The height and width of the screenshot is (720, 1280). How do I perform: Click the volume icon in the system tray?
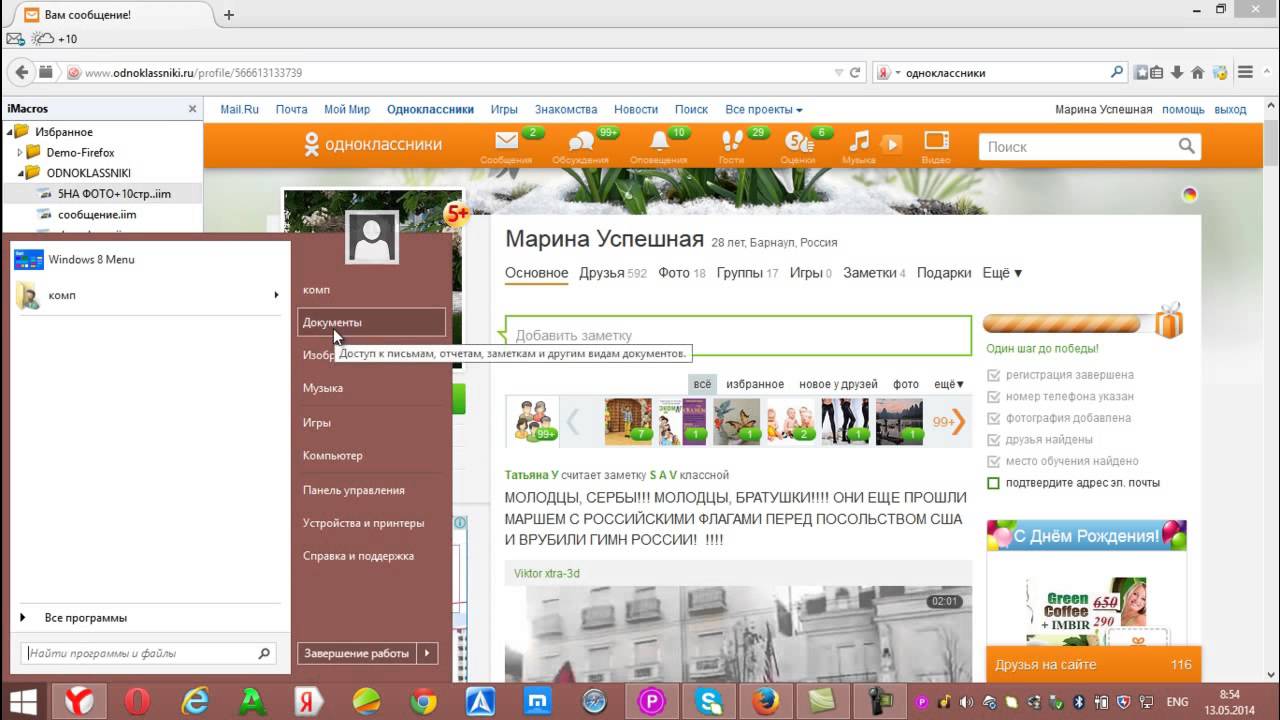966,702
